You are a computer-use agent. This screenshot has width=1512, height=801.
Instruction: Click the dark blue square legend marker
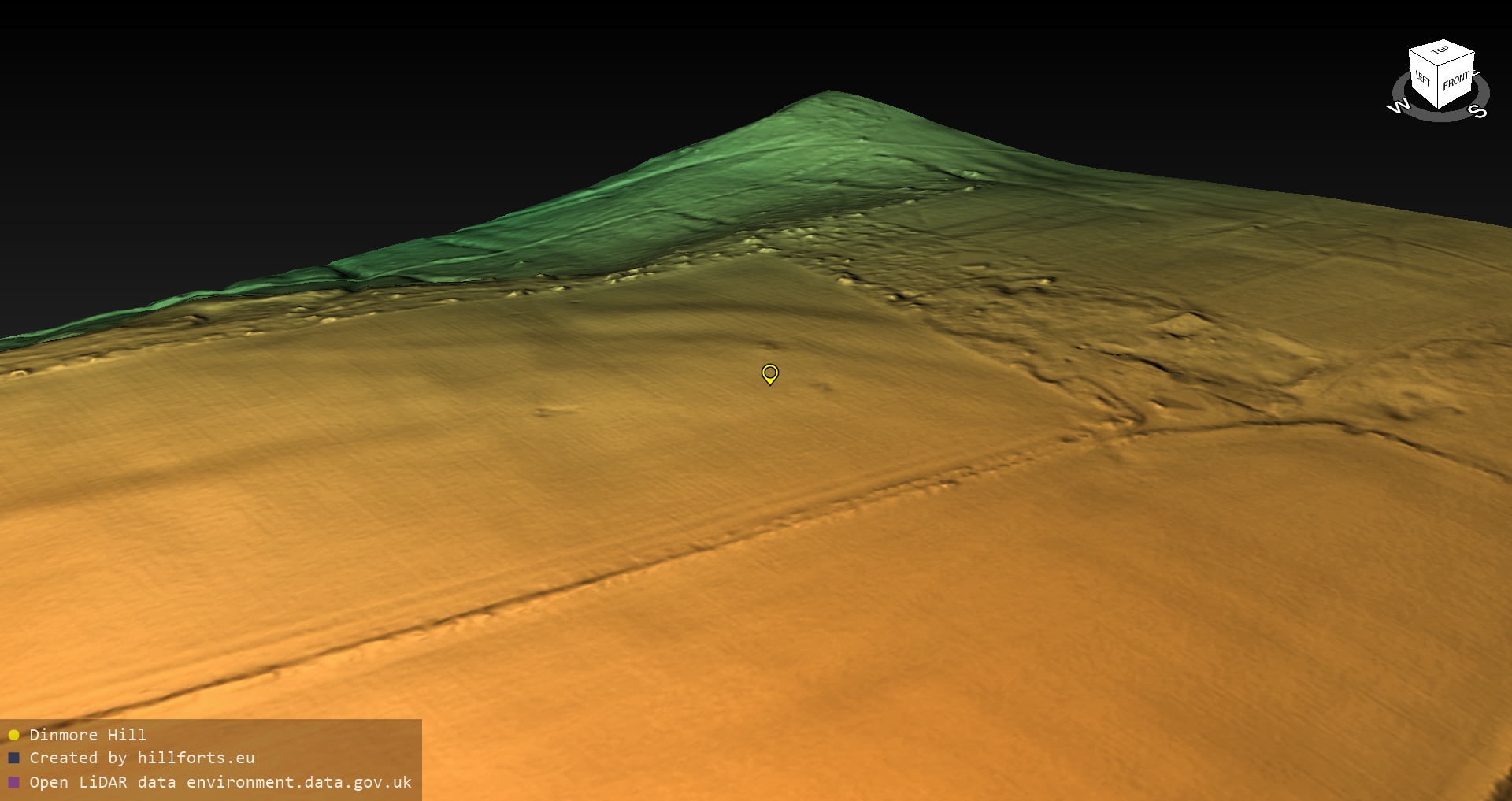tap(13, 758)
